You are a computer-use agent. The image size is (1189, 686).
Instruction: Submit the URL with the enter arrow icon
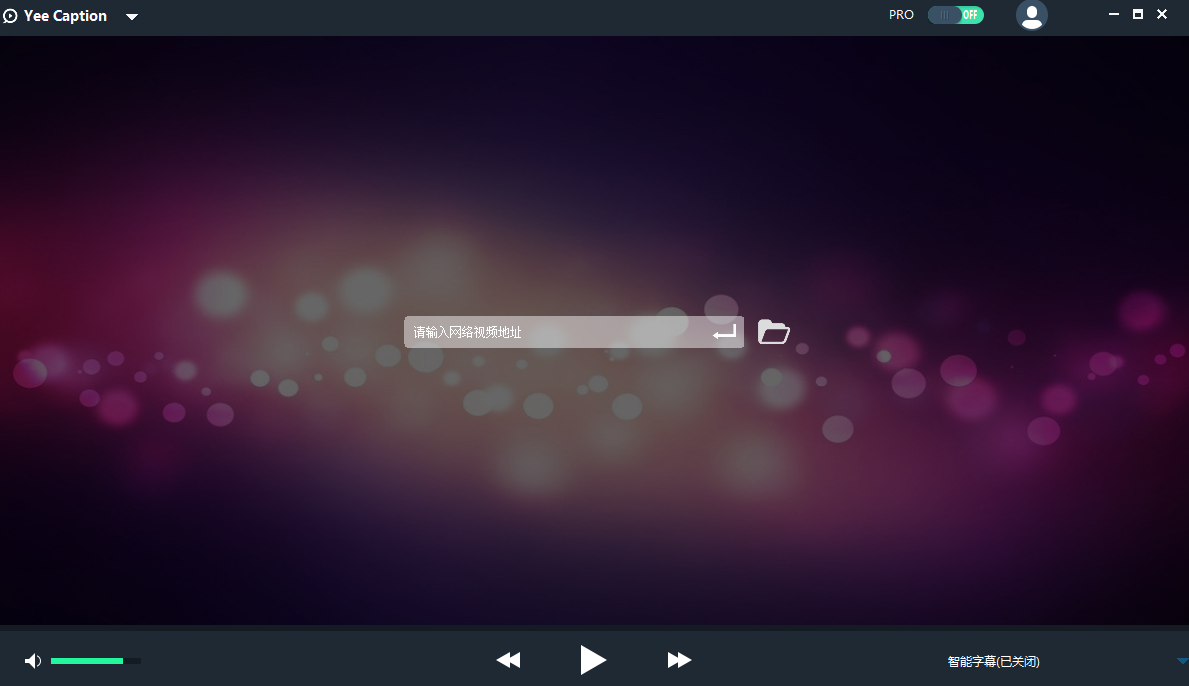724,332
